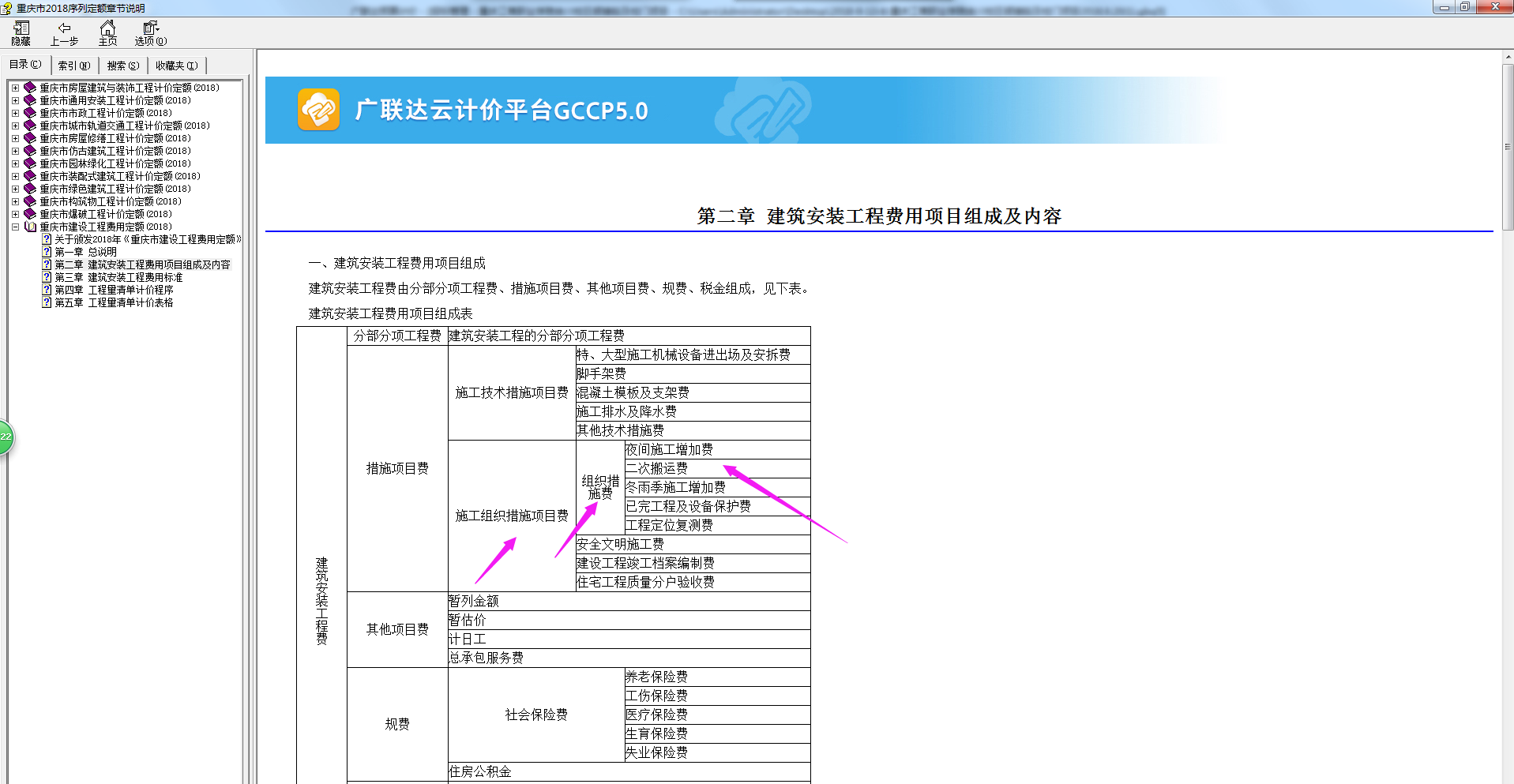
Task: Click book icon of 重庆市房屋建筑与装饰工程计价定额
Action: 30,88
